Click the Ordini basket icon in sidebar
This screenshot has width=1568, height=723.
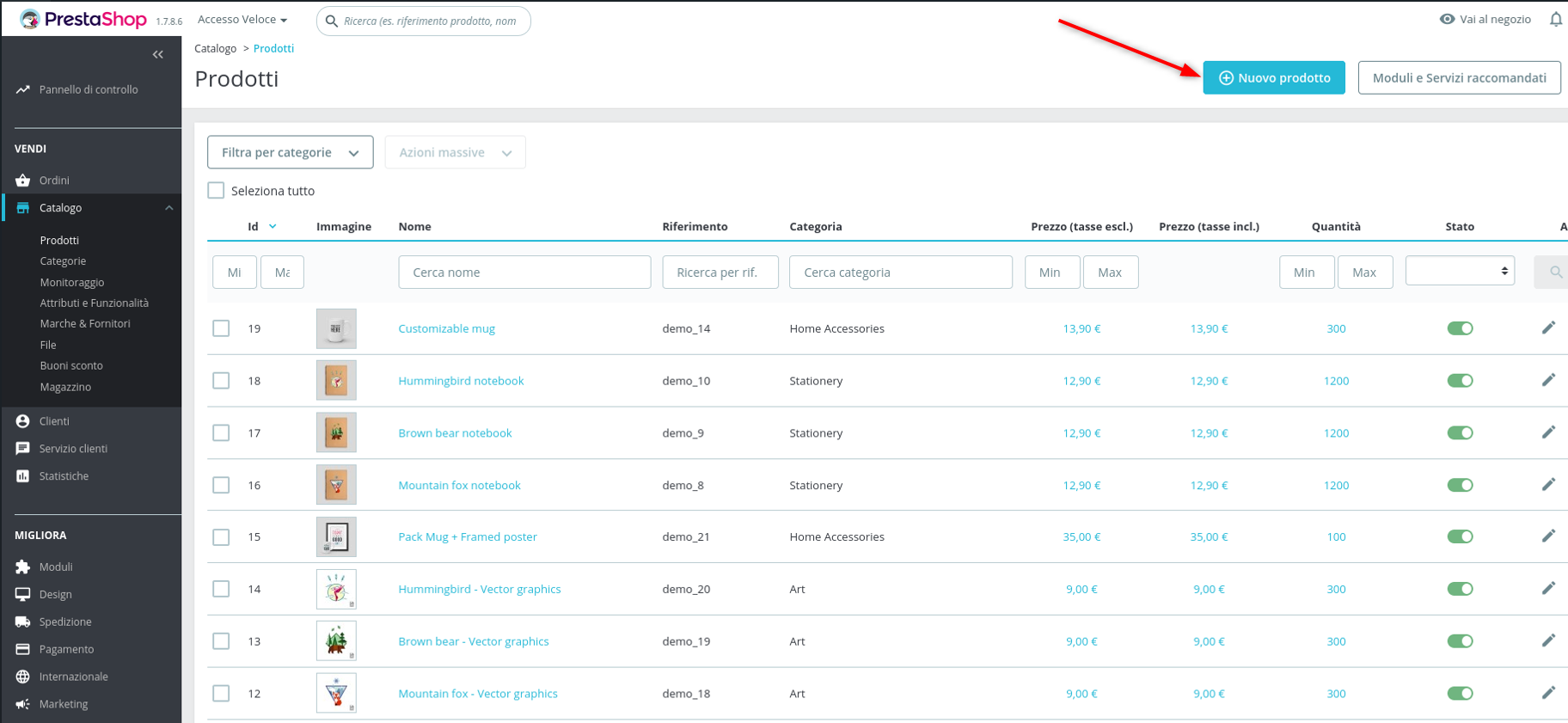[x=23, y=181]
